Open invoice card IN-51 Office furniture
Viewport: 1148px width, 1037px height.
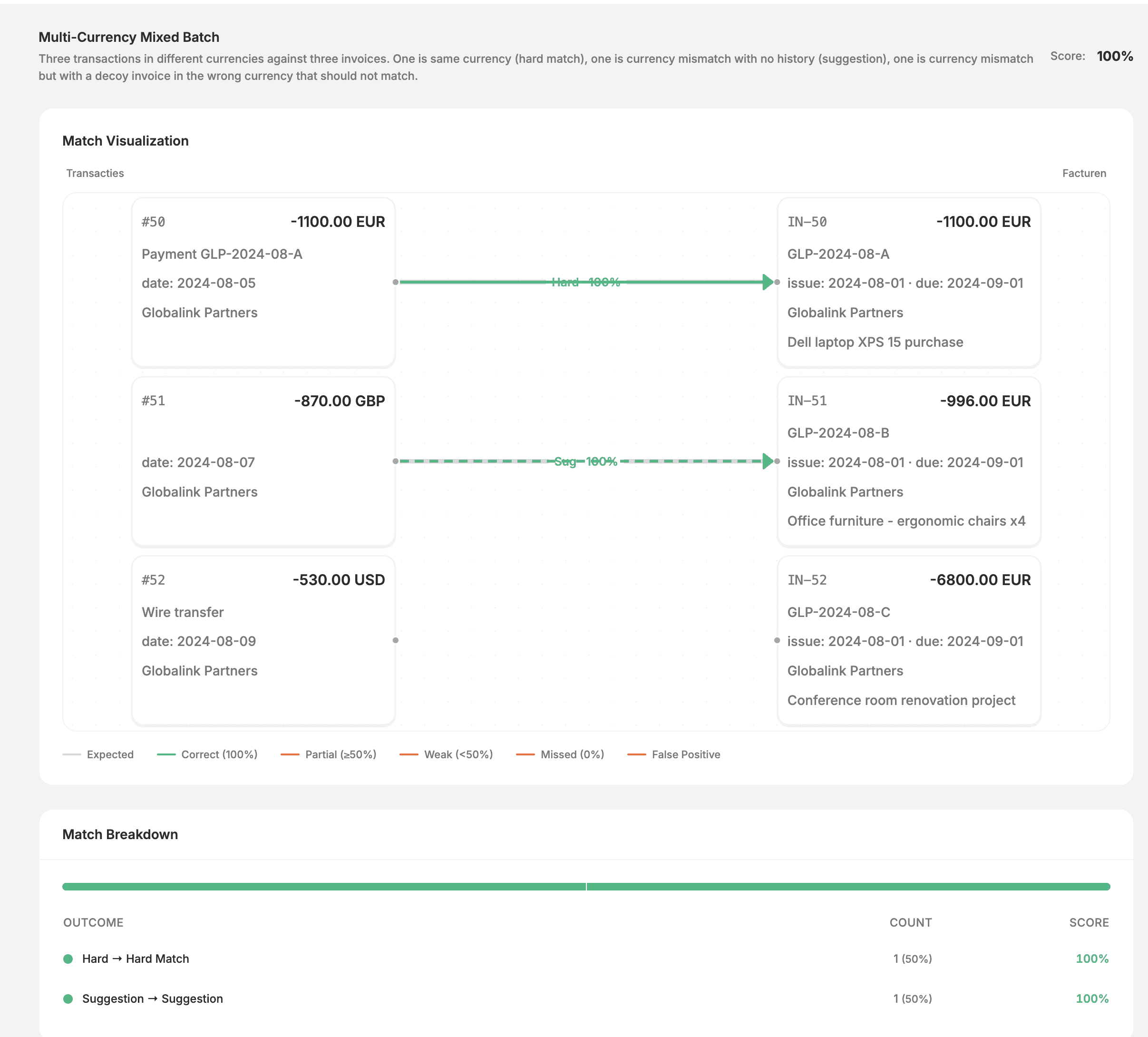909,461
